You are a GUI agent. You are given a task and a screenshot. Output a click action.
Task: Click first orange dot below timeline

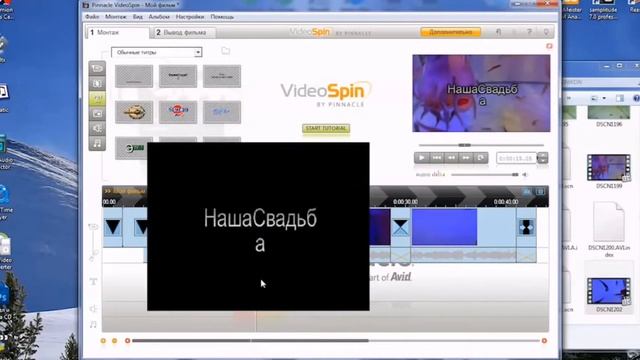[x=103, y=340]
